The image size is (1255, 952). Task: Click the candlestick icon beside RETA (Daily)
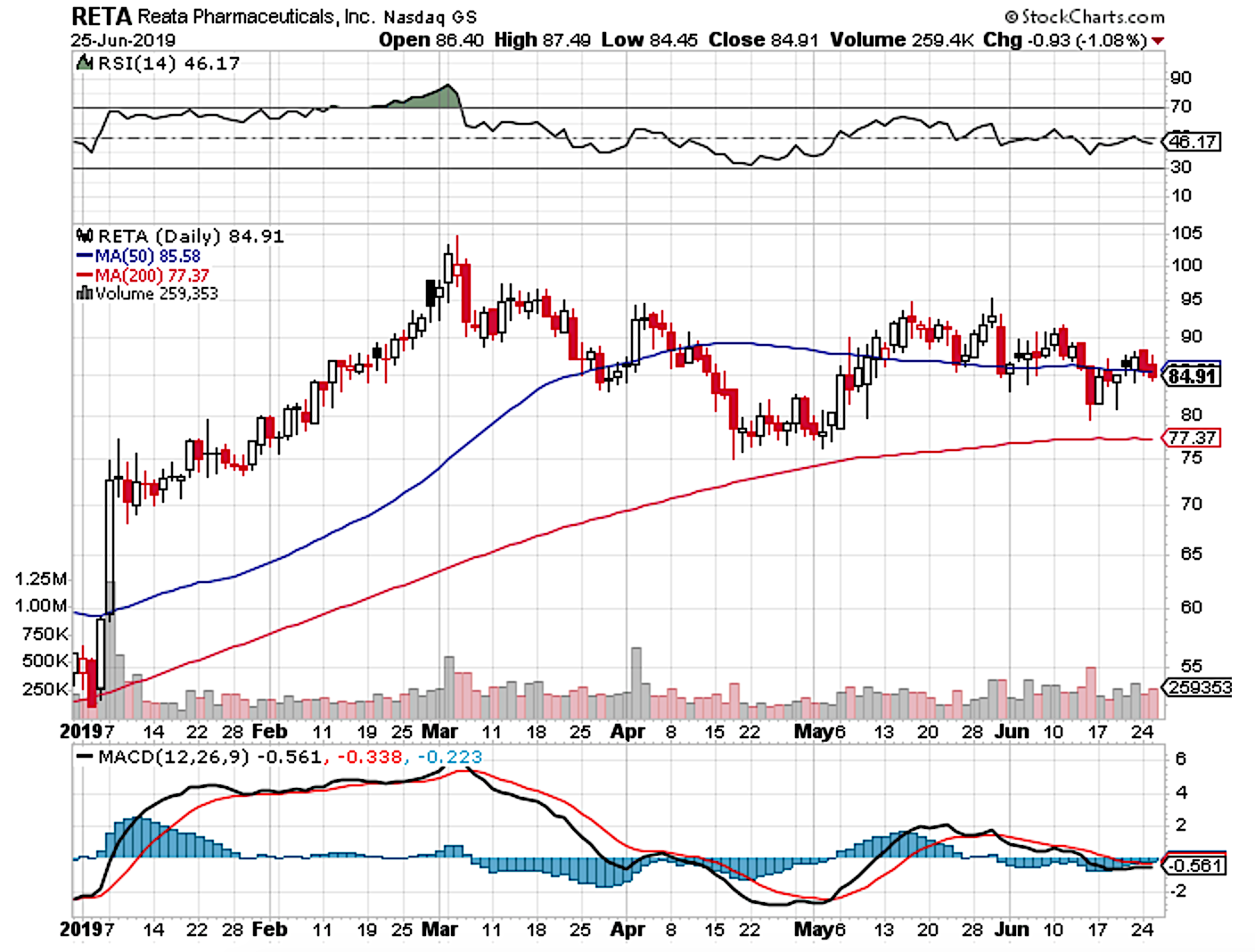click(x=86, y=236)
